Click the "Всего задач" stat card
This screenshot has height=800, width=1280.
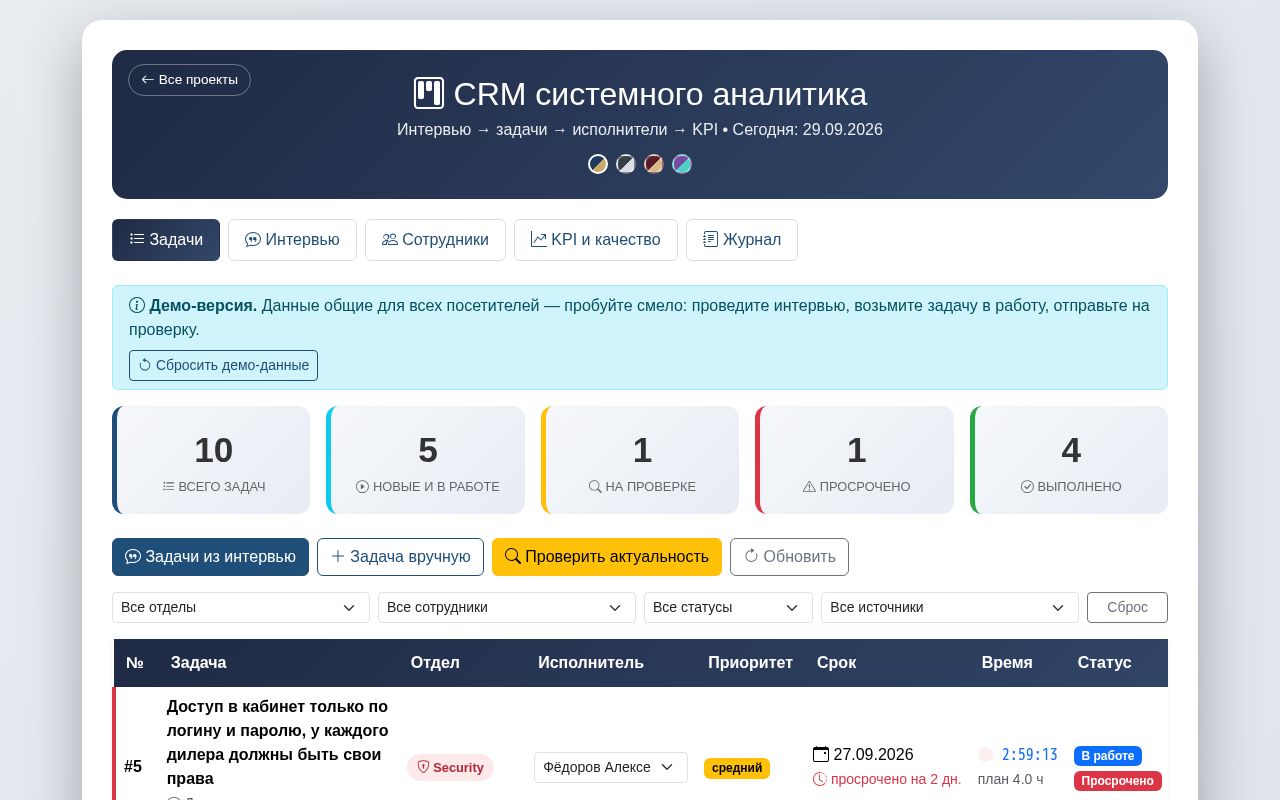(x=211, y=460)
